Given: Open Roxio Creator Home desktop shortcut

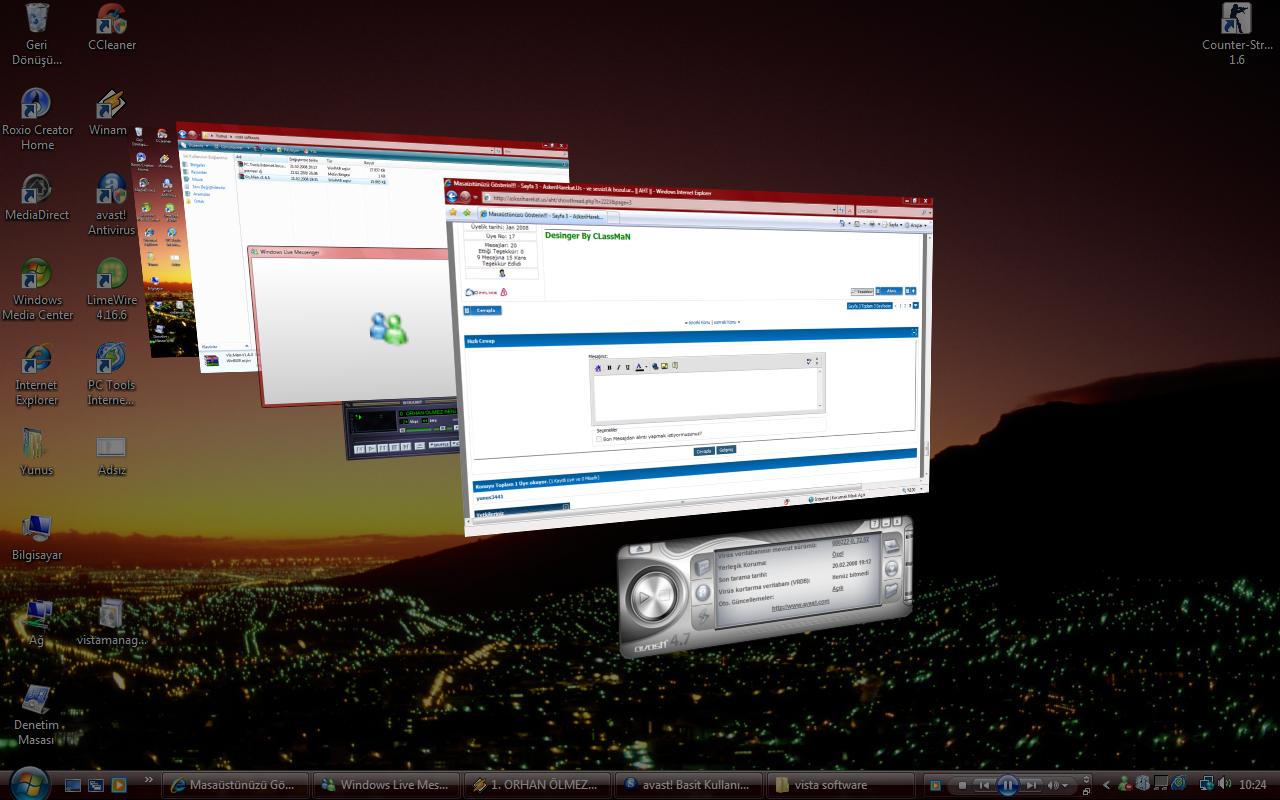Looking at the screenshot, I should pos(37,107).
